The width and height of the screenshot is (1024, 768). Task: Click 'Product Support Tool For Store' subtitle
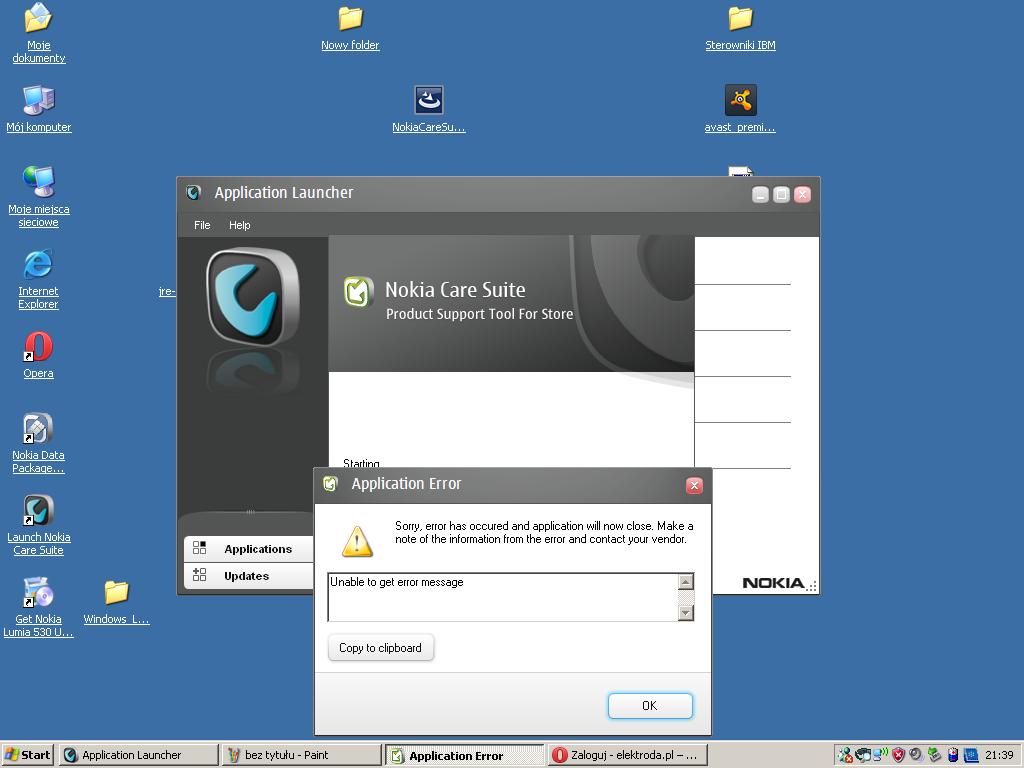(x=479, y=314)
